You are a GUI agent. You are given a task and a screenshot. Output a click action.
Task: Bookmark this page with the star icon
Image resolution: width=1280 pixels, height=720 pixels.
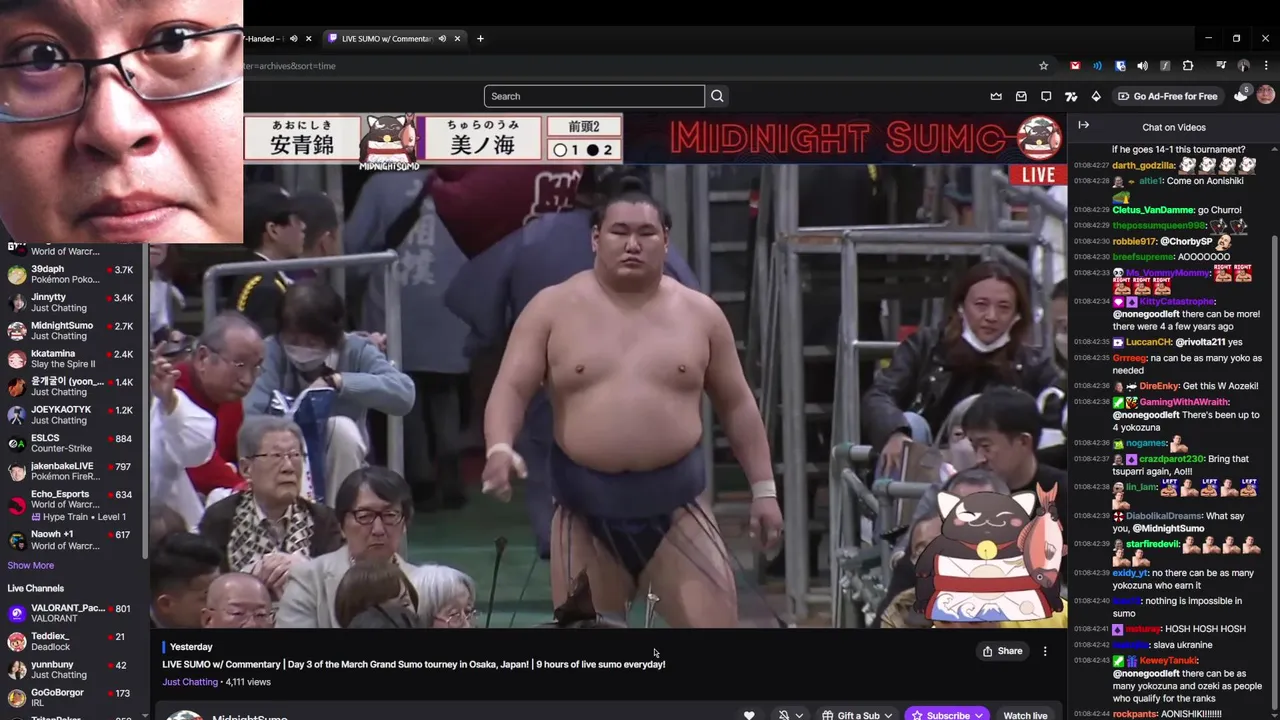coord(1044,66)
